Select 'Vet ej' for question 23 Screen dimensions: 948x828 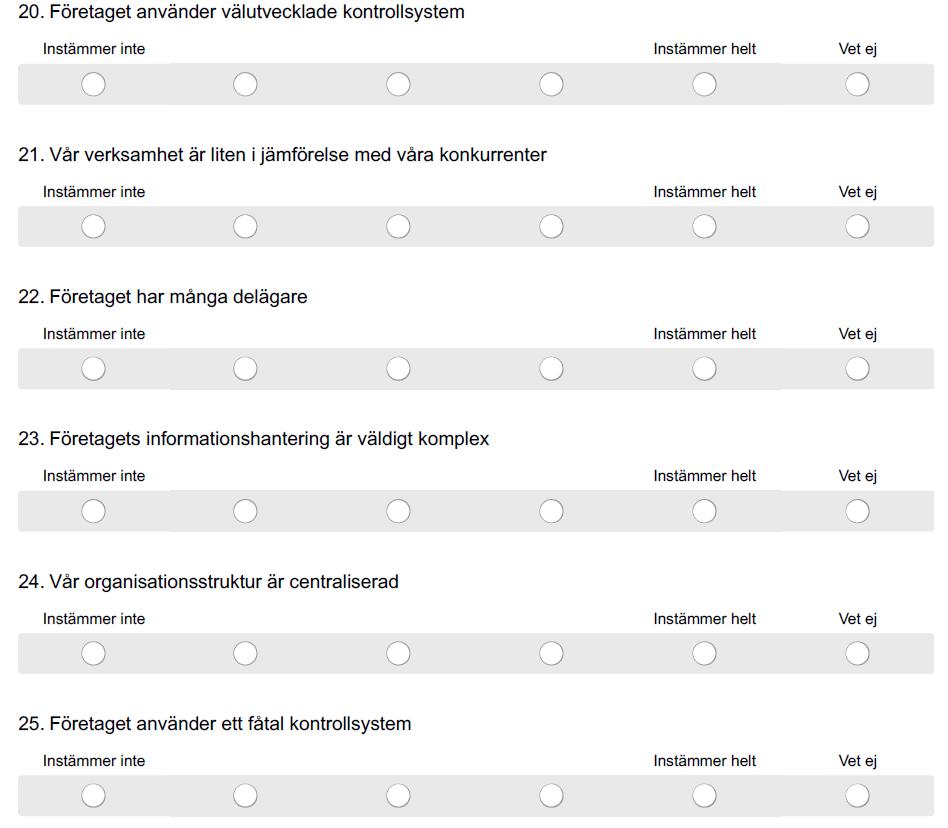point(857,511)
